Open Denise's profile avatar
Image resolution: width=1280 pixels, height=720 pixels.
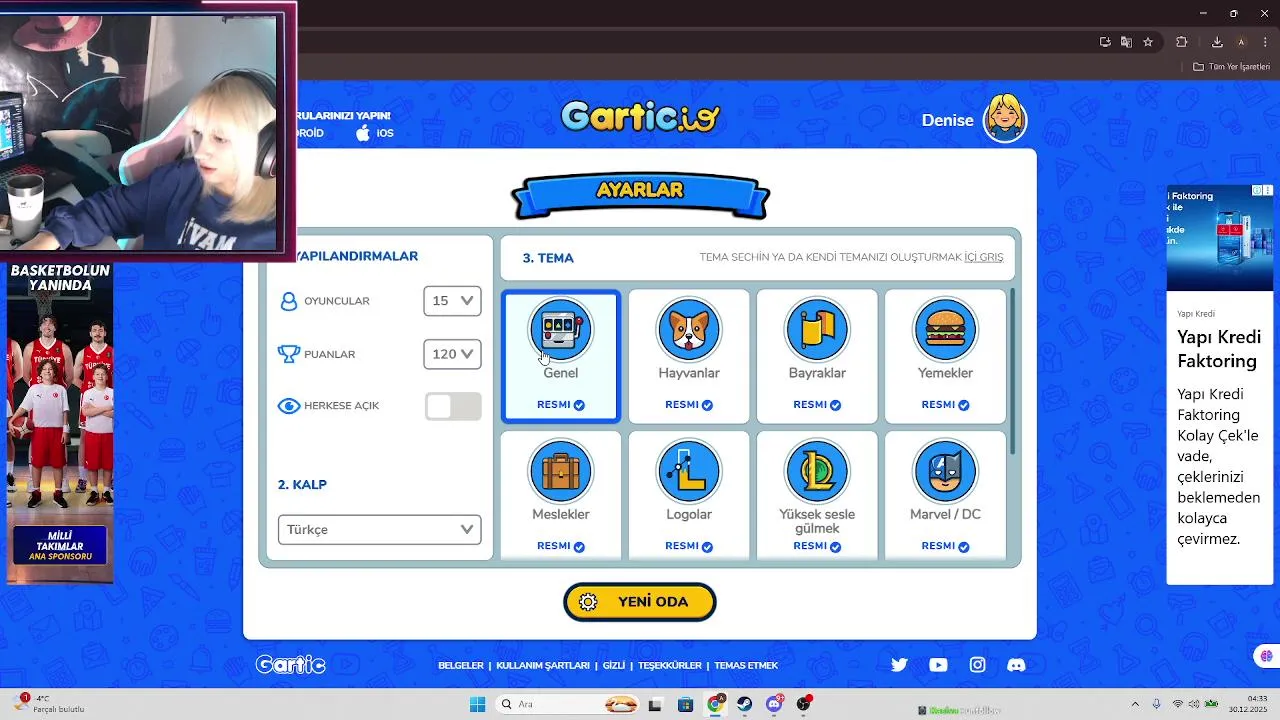click(1005, 119)
